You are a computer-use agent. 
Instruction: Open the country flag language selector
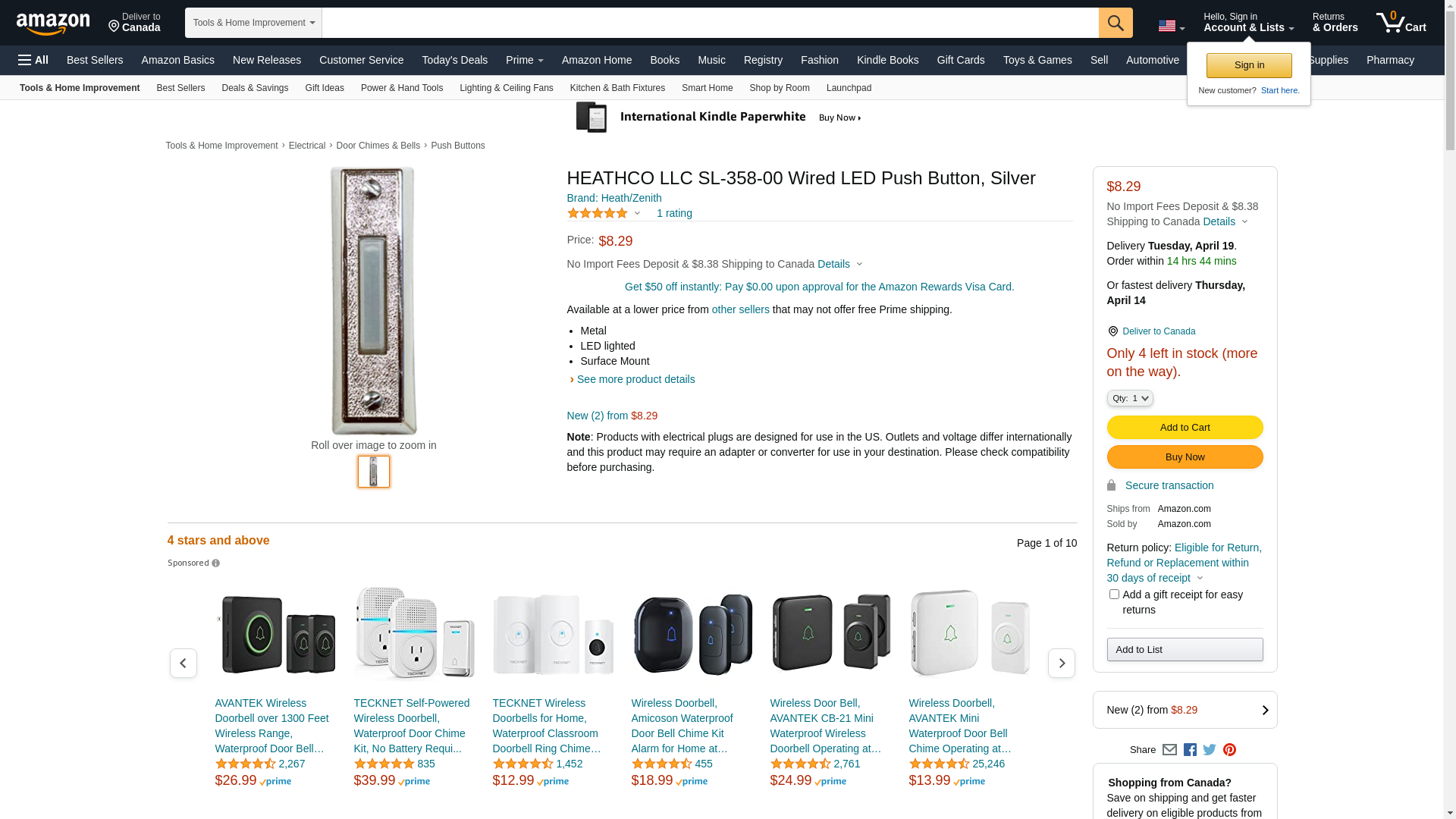(1171, 26)
